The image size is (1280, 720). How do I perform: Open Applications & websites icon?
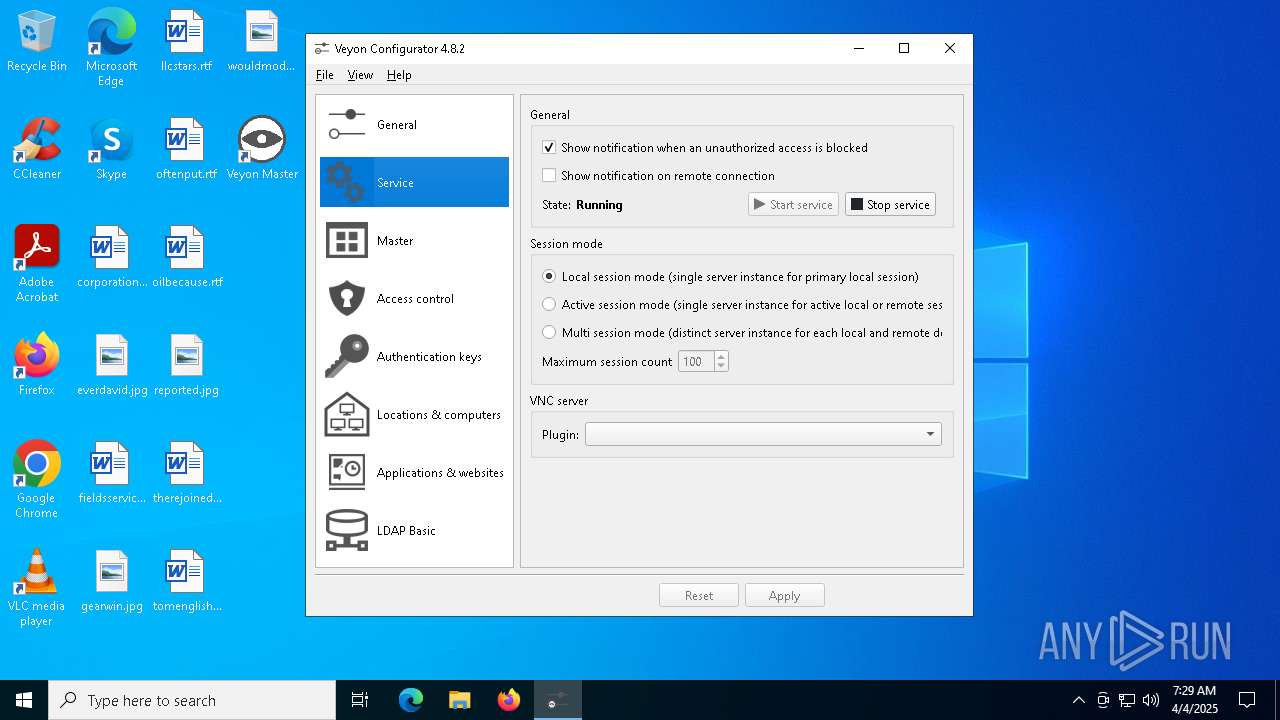[347, 473]
